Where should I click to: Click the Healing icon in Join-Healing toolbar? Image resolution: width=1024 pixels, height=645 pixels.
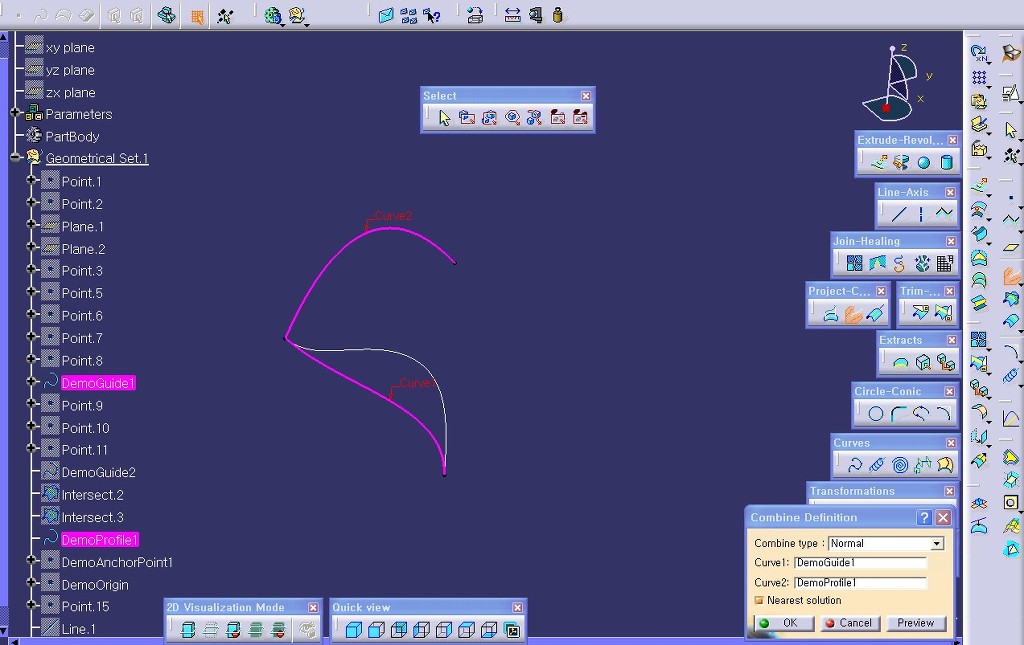pyautogui.click(x=877, y=264)
